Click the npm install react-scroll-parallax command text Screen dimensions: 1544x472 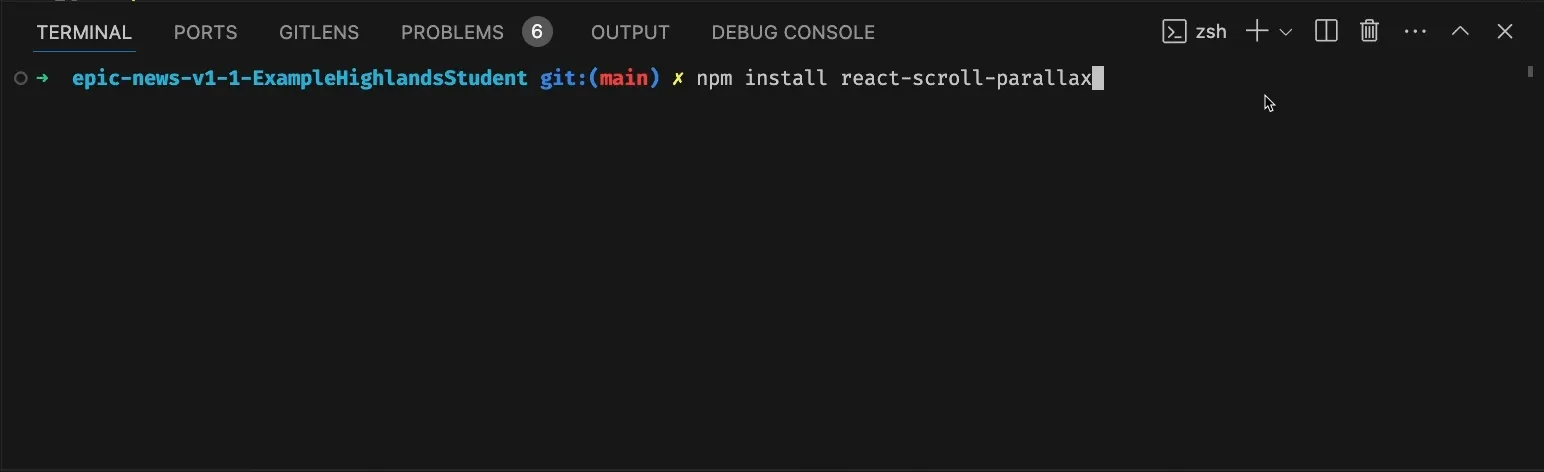[x=894, y=78]
